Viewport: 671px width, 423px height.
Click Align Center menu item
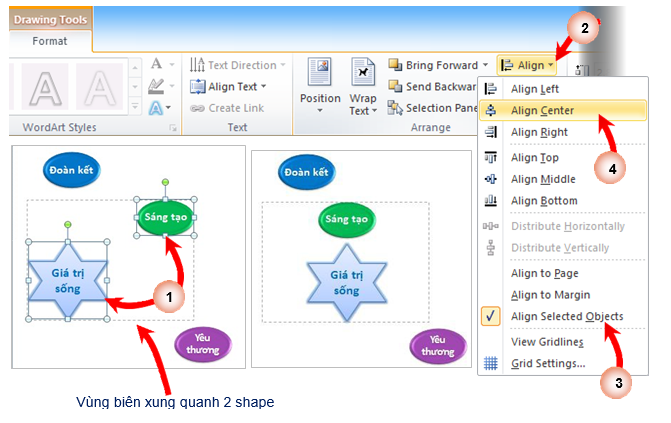coord(541,110)
